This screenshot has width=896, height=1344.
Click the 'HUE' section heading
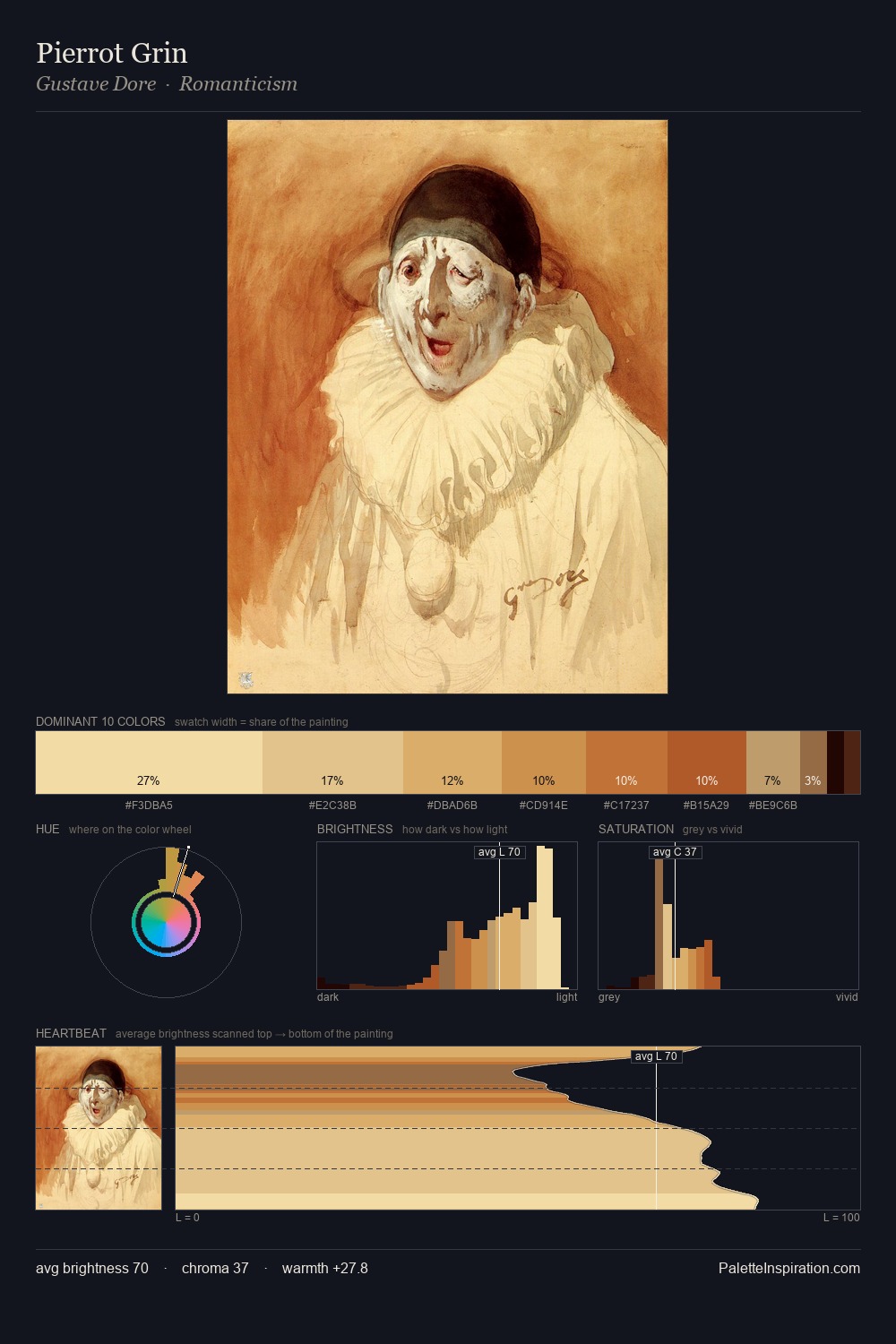[47, 829]
